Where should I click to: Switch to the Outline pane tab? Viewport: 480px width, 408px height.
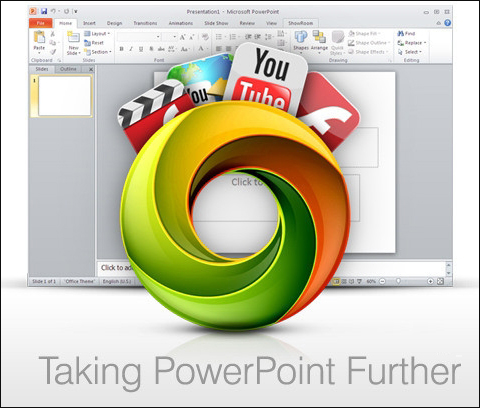tap(68, 69)
